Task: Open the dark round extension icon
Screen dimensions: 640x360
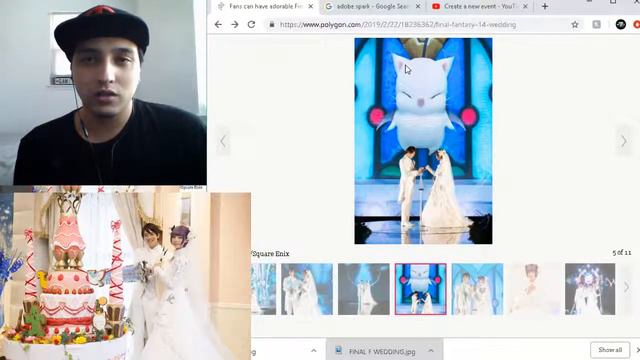Action: point(621,24)
